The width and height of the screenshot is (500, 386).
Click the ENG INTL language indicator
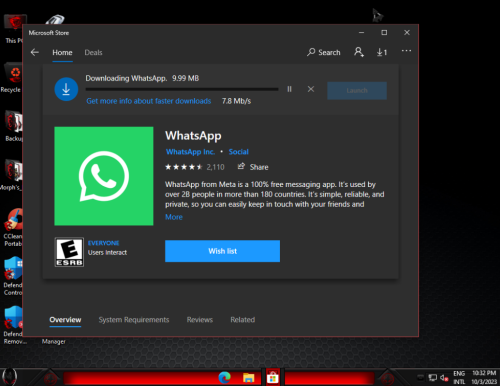click(x=459, y=378)
